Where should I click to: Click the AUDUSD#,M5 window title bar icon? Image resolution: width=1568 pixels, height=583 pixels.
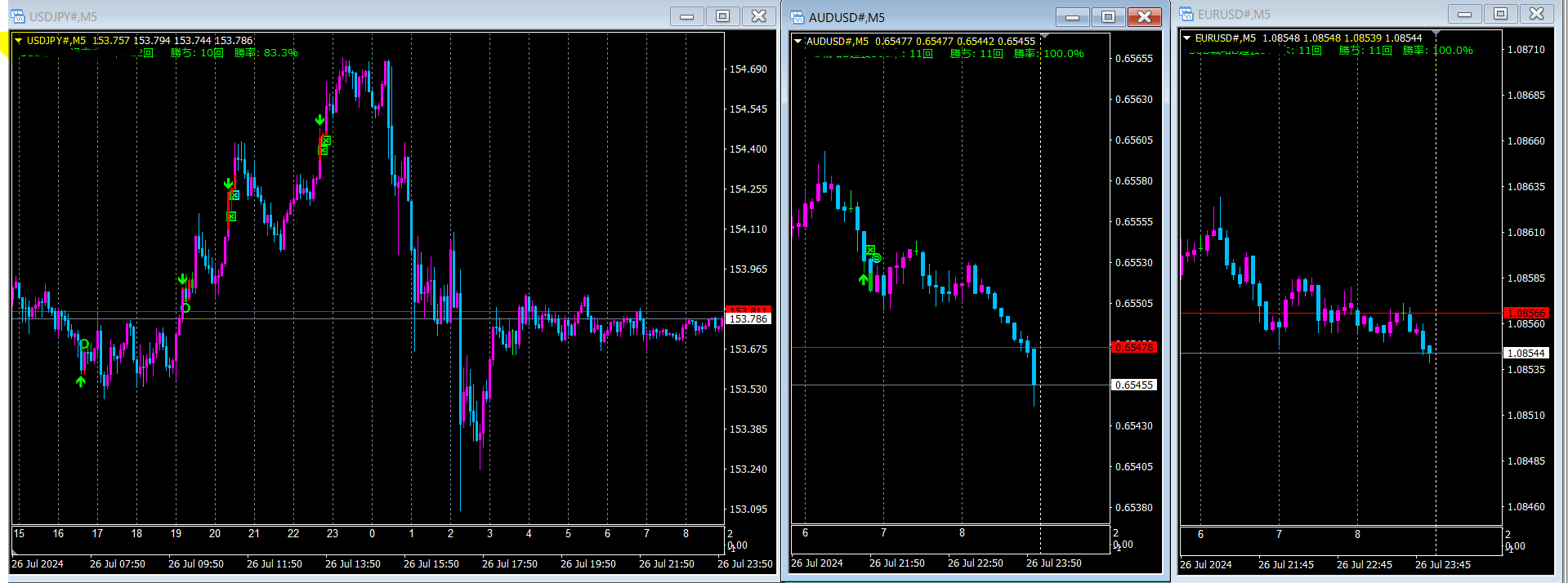pos(797,17)
